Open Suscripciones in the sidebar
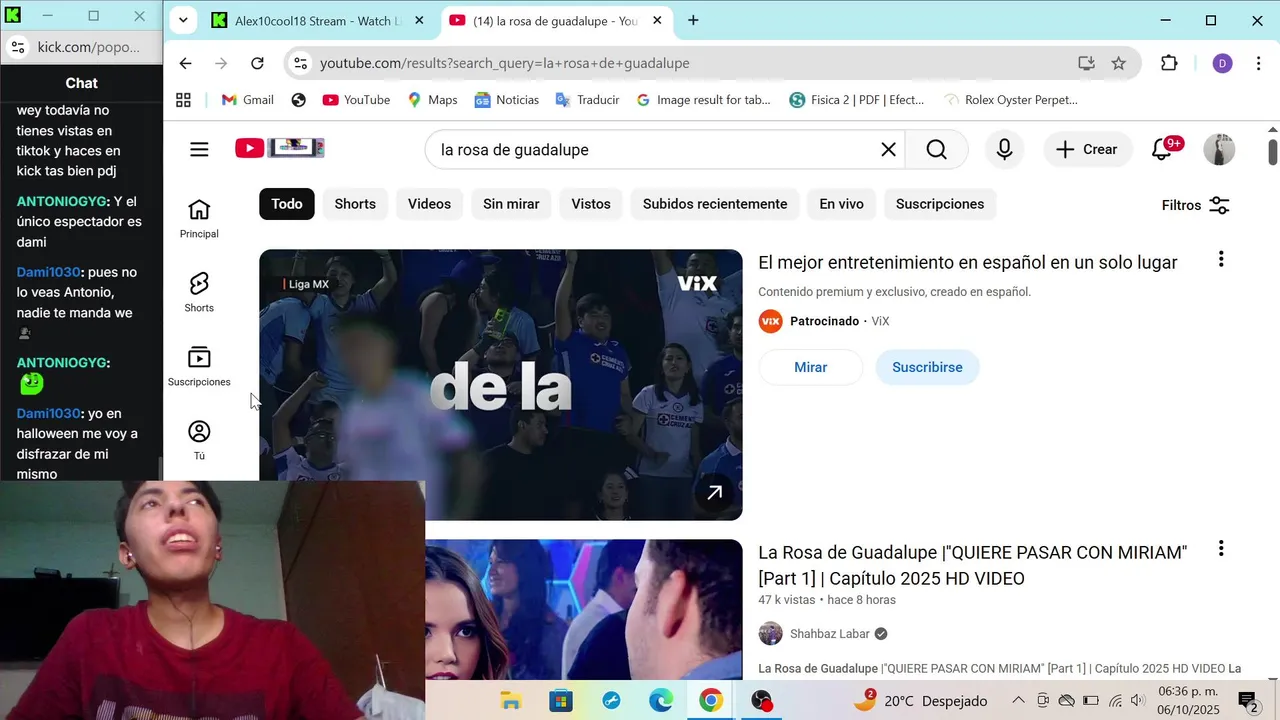This screenshot has height=720, width=1280. click(x=199, y=366)
